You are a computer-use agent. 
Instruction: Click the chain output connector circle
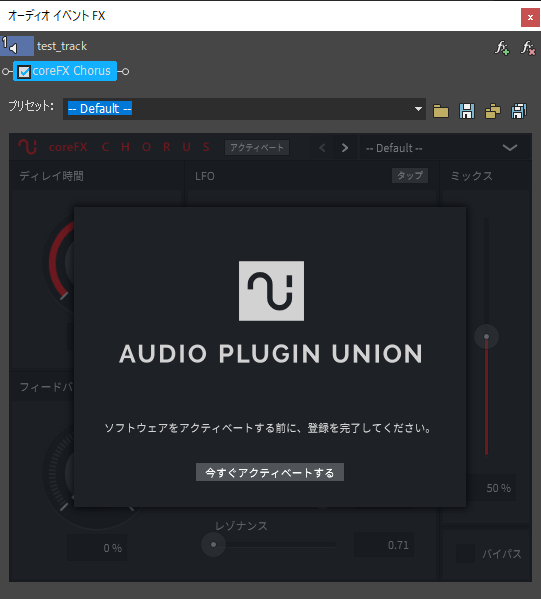pos(125,71)
